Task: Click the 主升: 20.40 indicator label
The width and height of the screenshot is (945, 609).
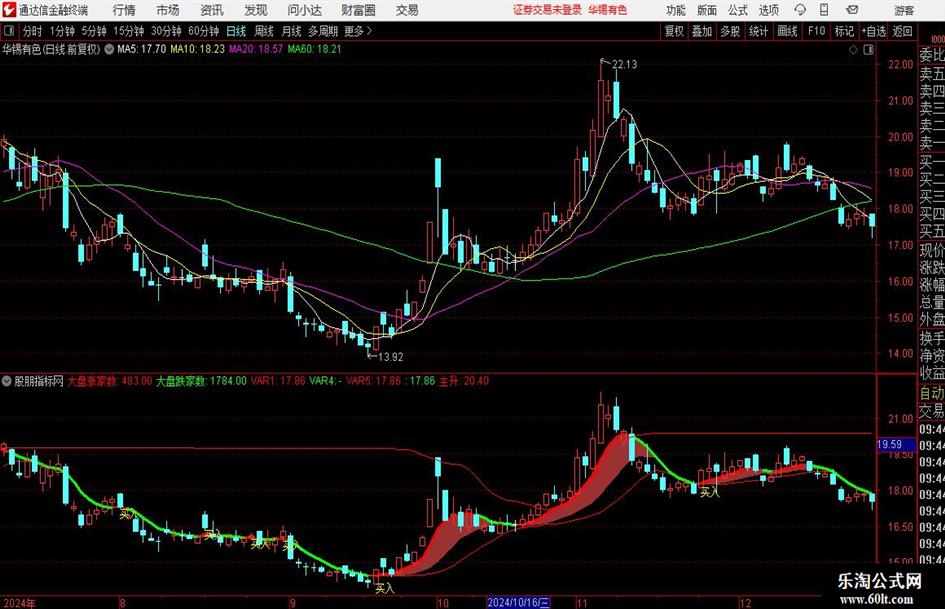Action: coord(463,381)
